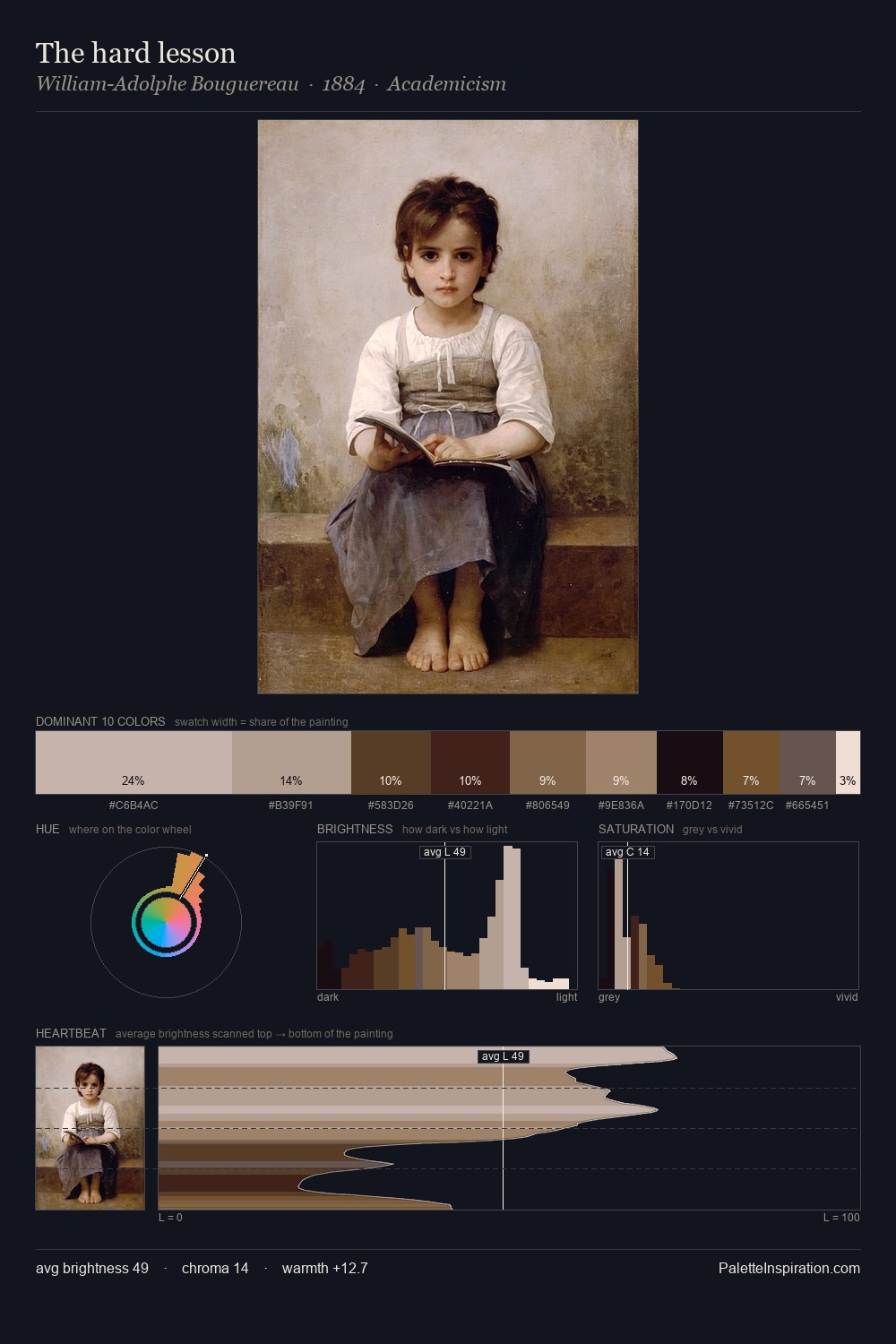Click the hex code text "#665451"

[807, 806]
